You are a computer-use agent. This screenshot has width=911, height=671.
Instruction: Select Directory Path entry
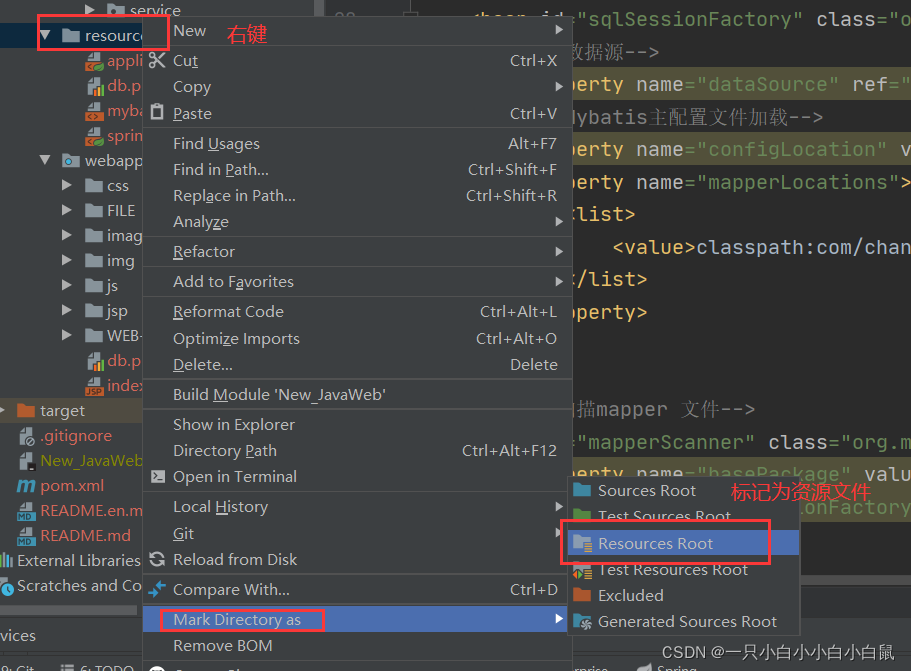tap(357, 451)
